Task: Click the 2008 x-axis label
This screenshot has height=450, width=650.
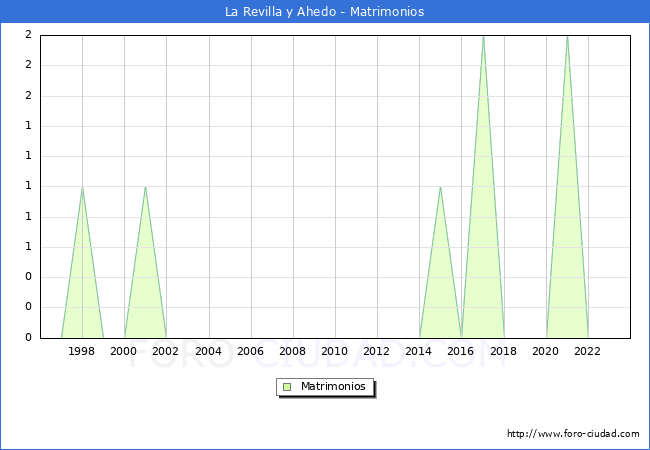Action: (x=293, y=351)
